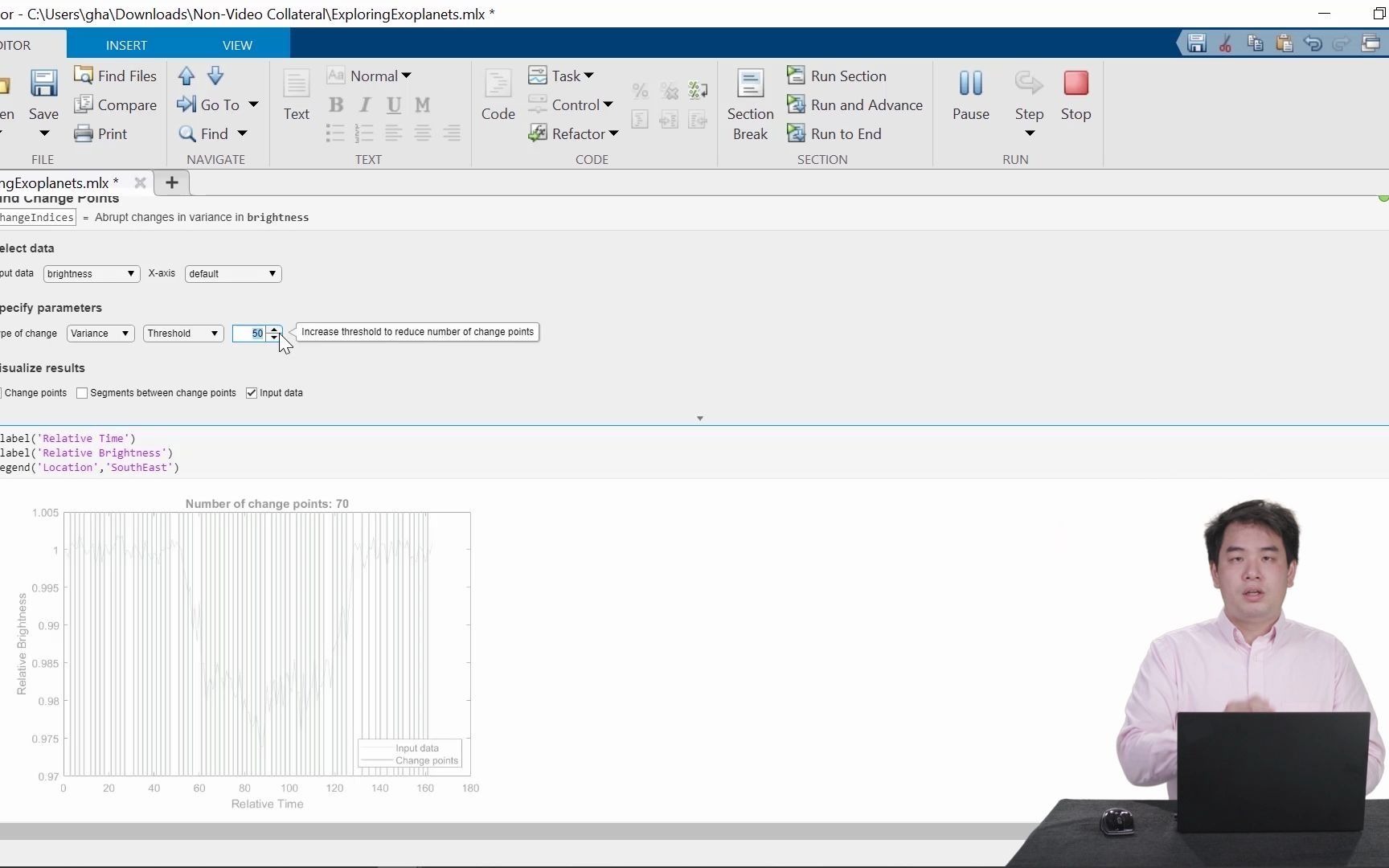Image resolution: width=1389 pixels, height=868 pixels.
Task: Switch to the VIEW ribbon tab
Action: (x=236, y=44)
